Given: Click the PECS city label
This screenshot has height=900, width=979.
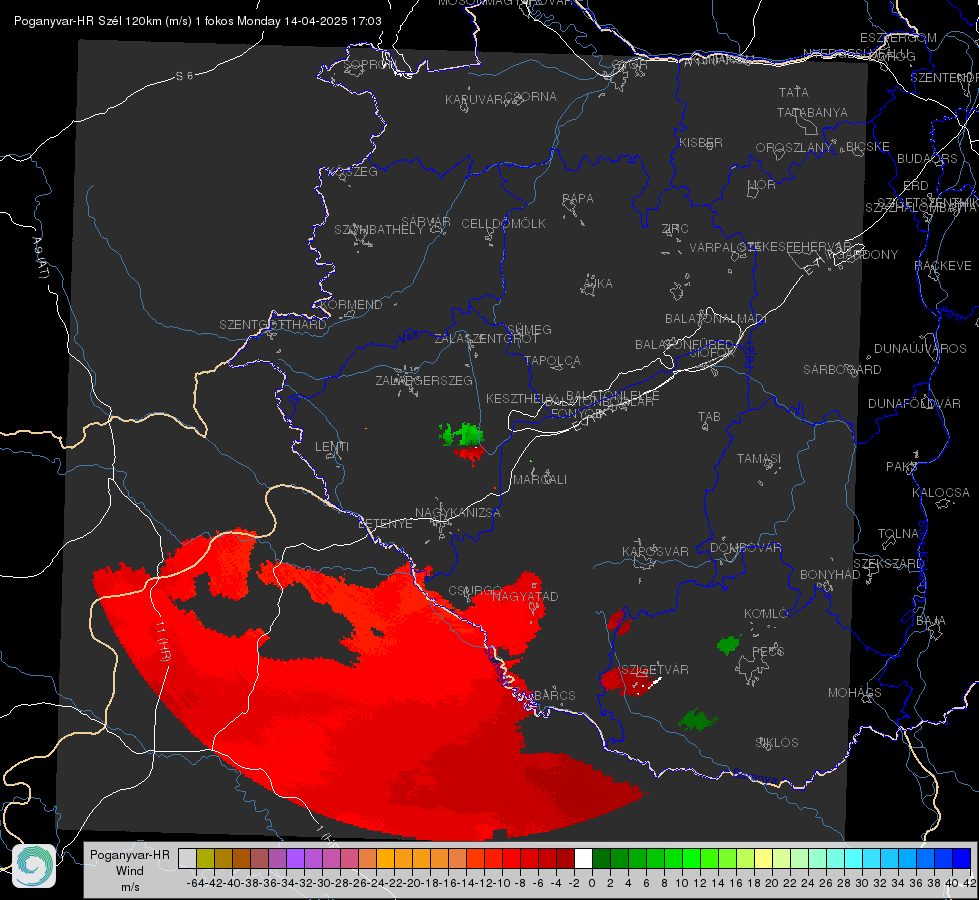Looking at the screenshot, I should (768, 651).
